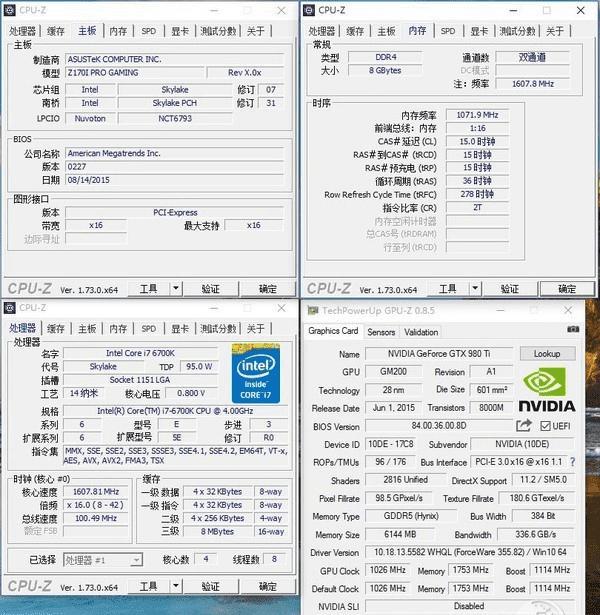Click the Driver Version field in GPU-Z
600x615 pixels.
(470, 552)
